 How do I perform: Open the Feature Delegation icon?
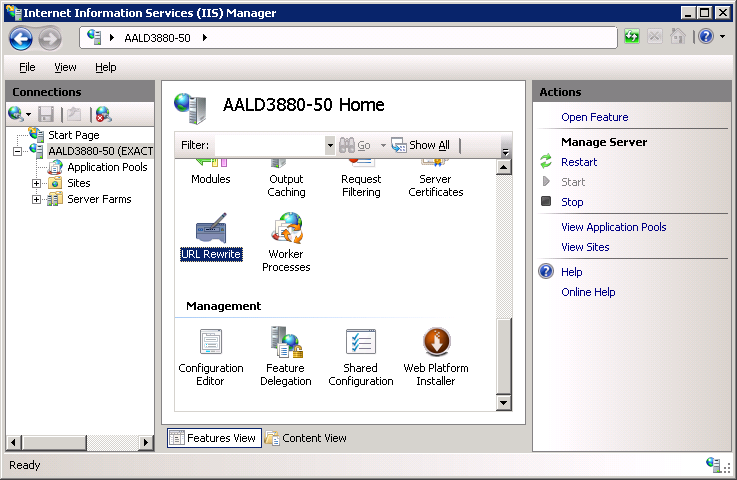[x=286, y=342]
